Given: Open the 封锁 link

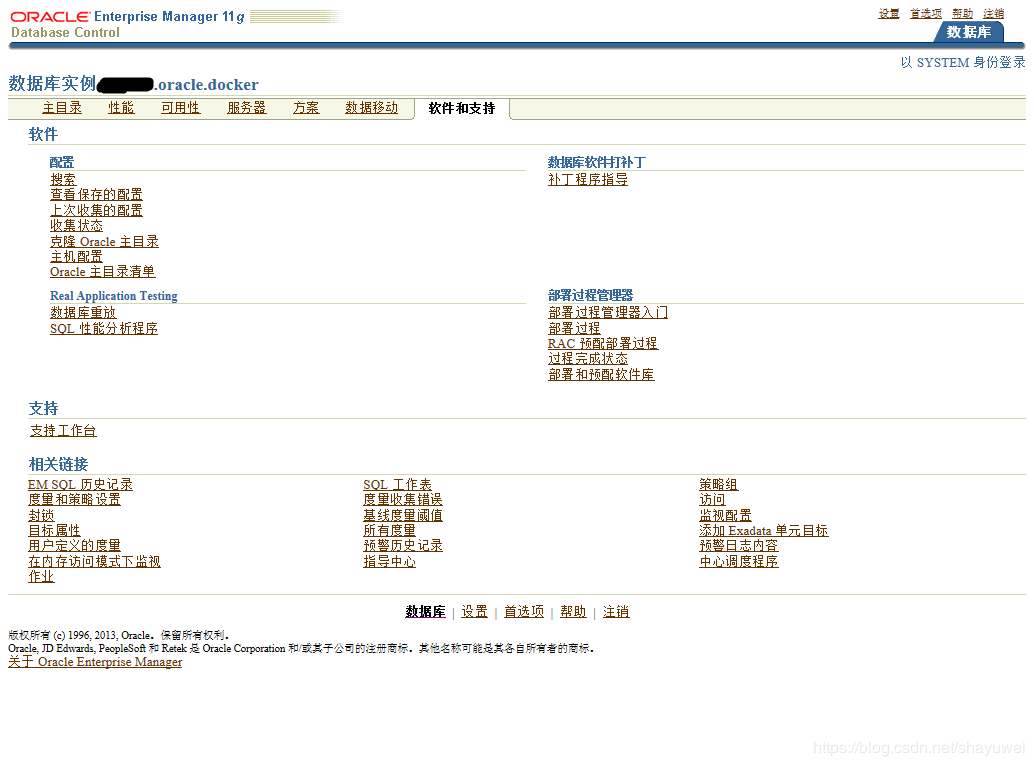Looking at the screenshot, I should [x=41, y=516].
